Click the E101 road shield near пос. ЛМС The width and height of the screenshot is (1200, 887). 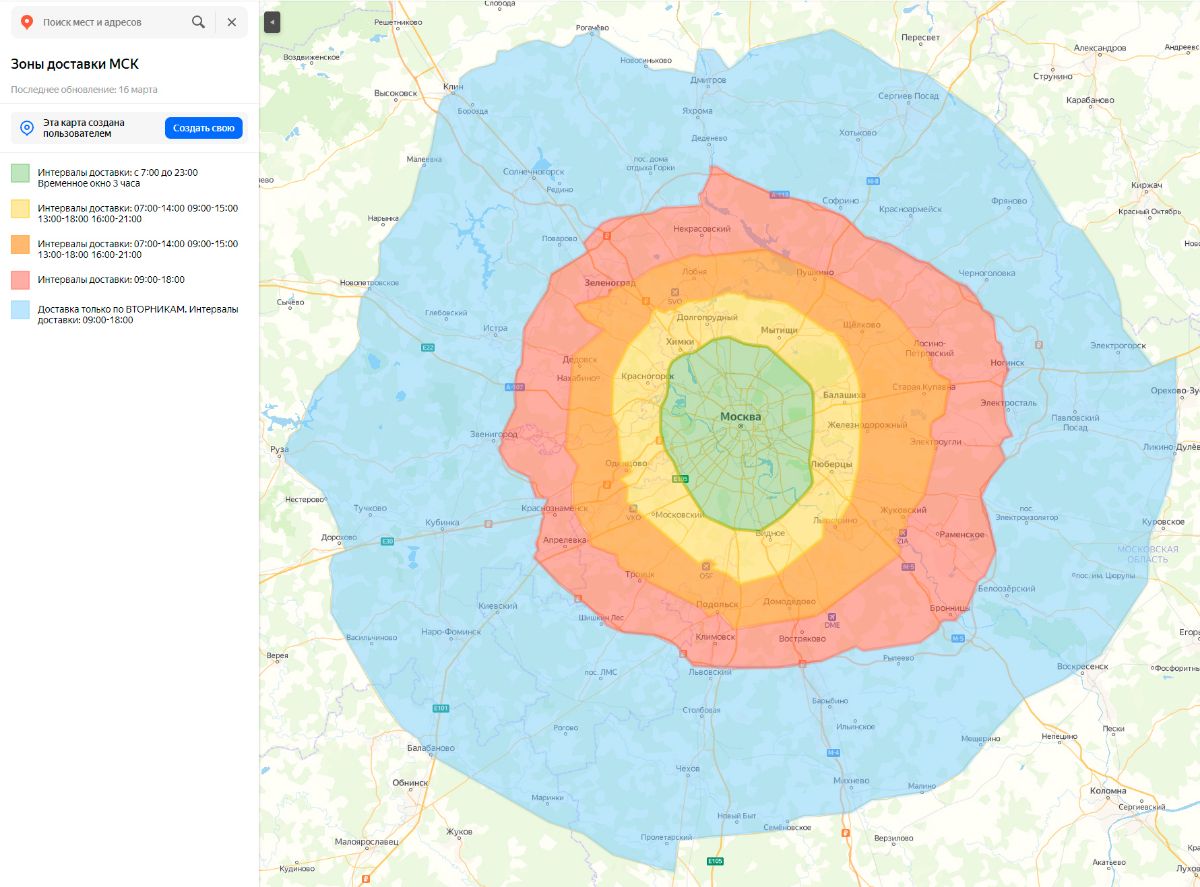(441, 709)
